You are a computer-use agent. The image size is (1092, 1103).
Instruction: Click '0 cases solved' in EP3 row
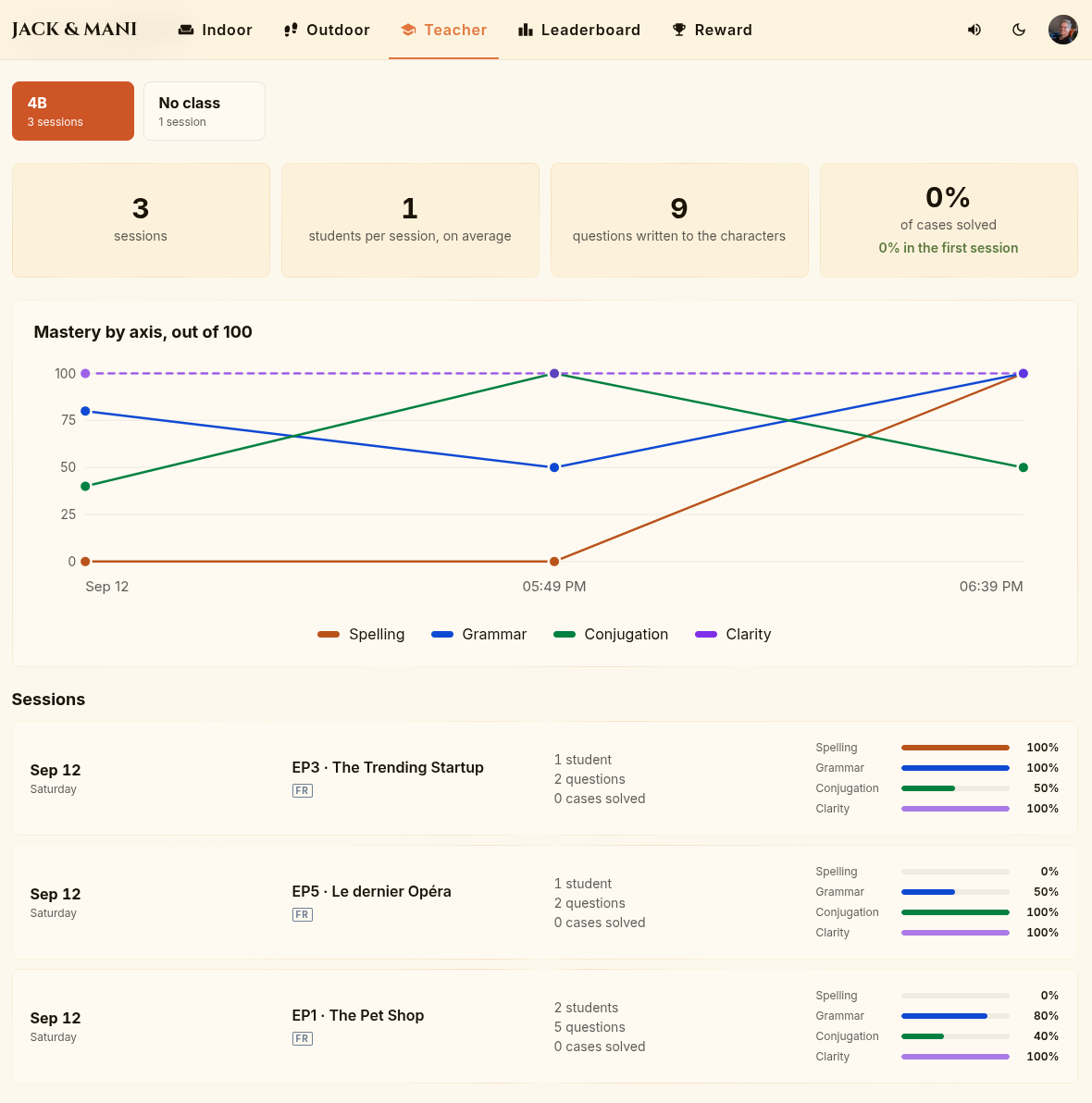tap(600, 799)
